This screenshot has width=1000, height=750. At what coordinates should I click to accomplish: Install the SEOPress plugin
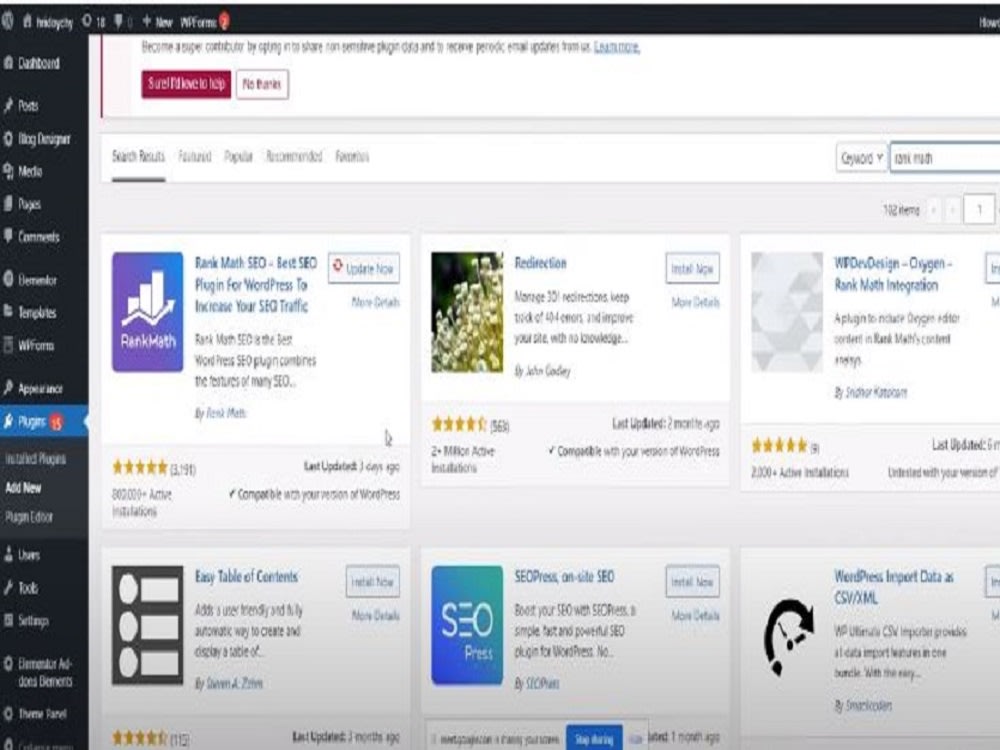[x=693, y=582]
